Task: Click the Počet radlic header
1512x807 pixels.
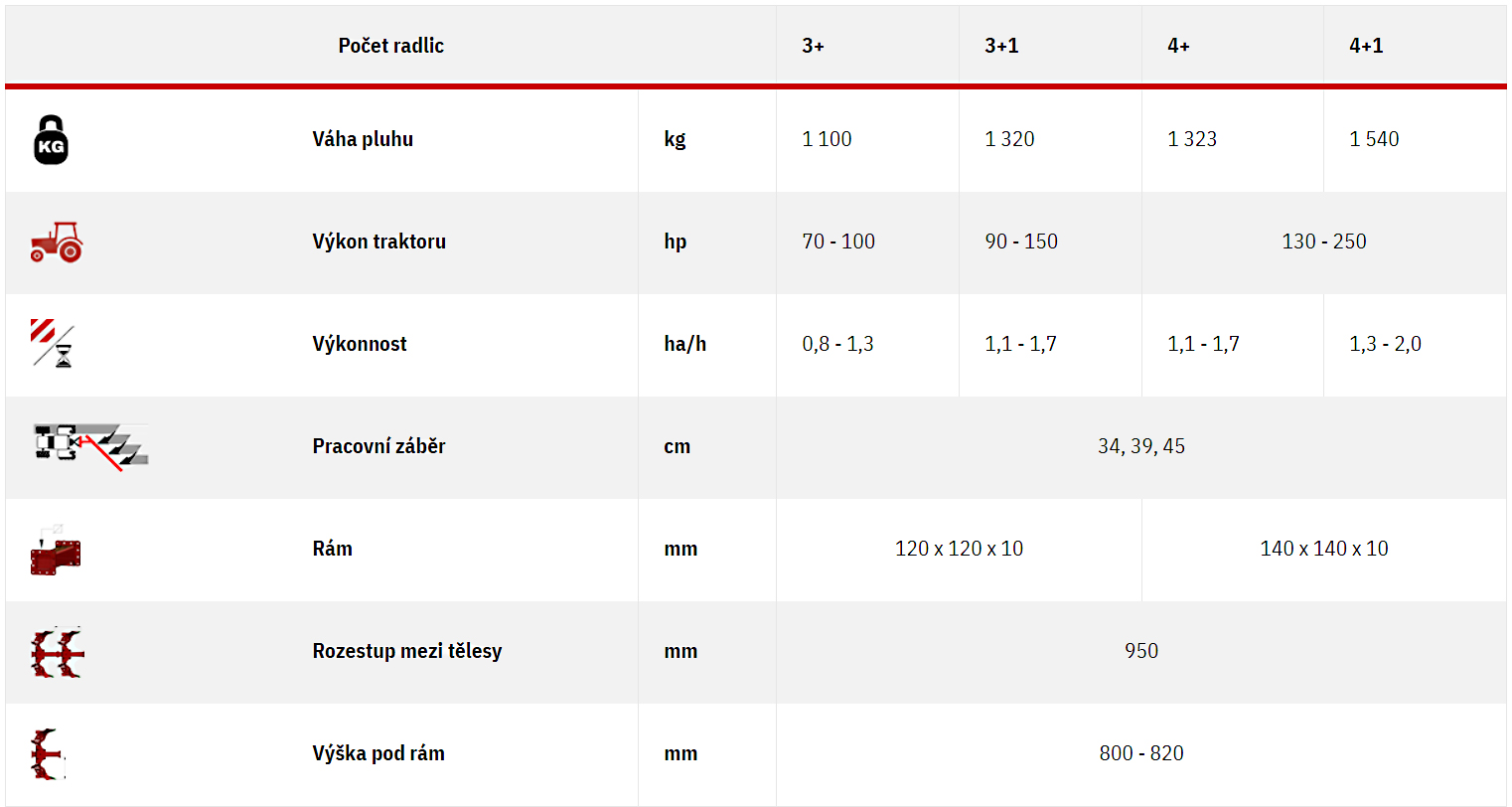Action: [391, 46]
